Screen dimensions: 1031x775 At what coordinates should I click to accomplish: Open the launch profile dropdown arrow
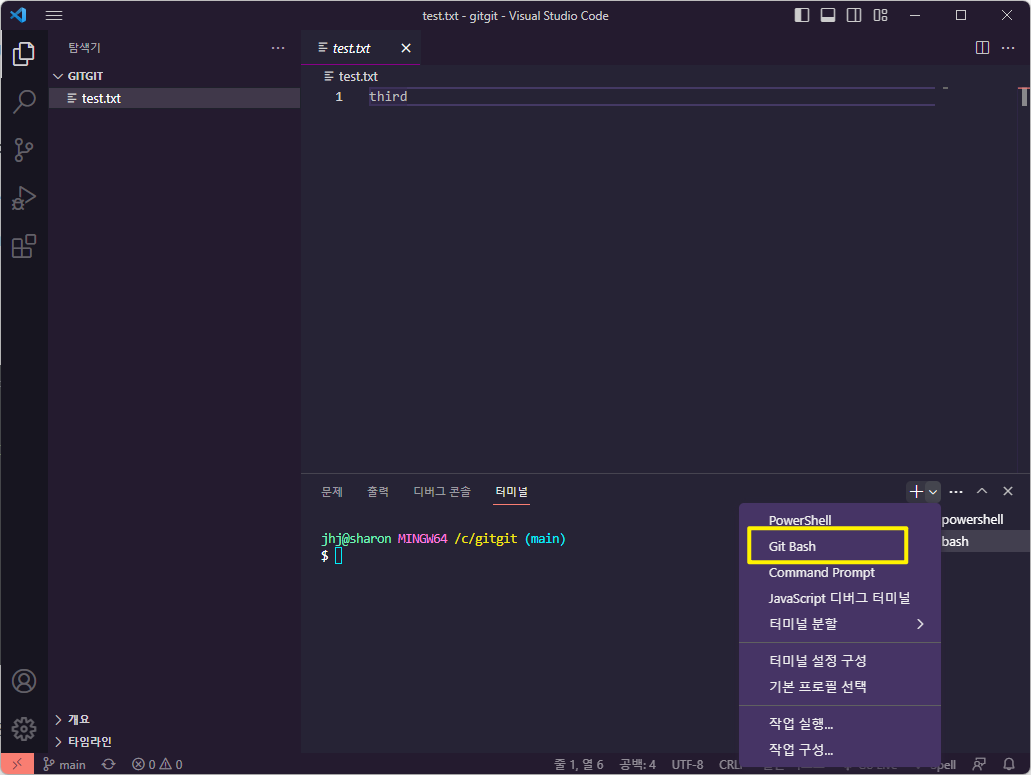point(933,492)
